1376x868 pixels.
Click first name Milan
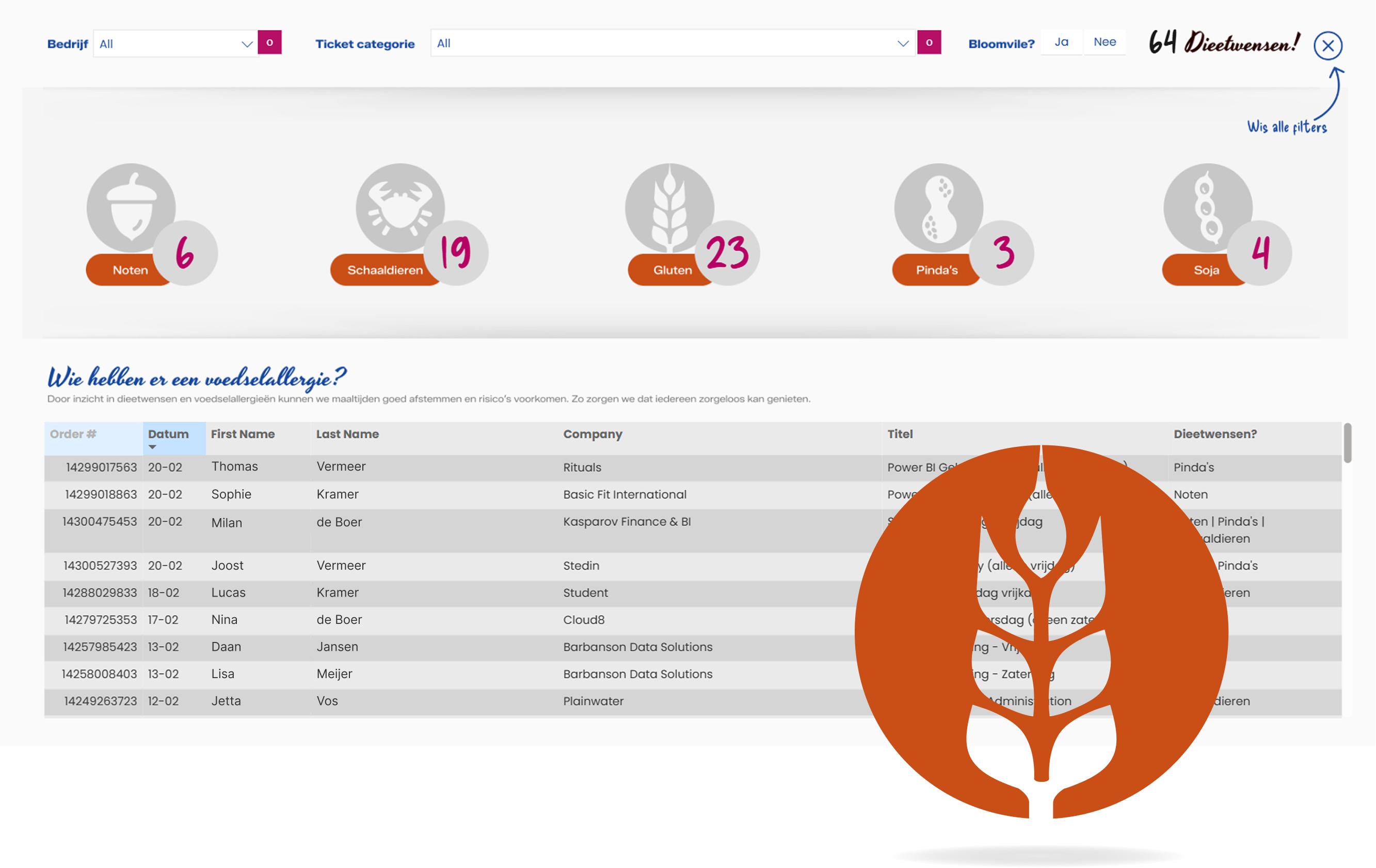227,523
